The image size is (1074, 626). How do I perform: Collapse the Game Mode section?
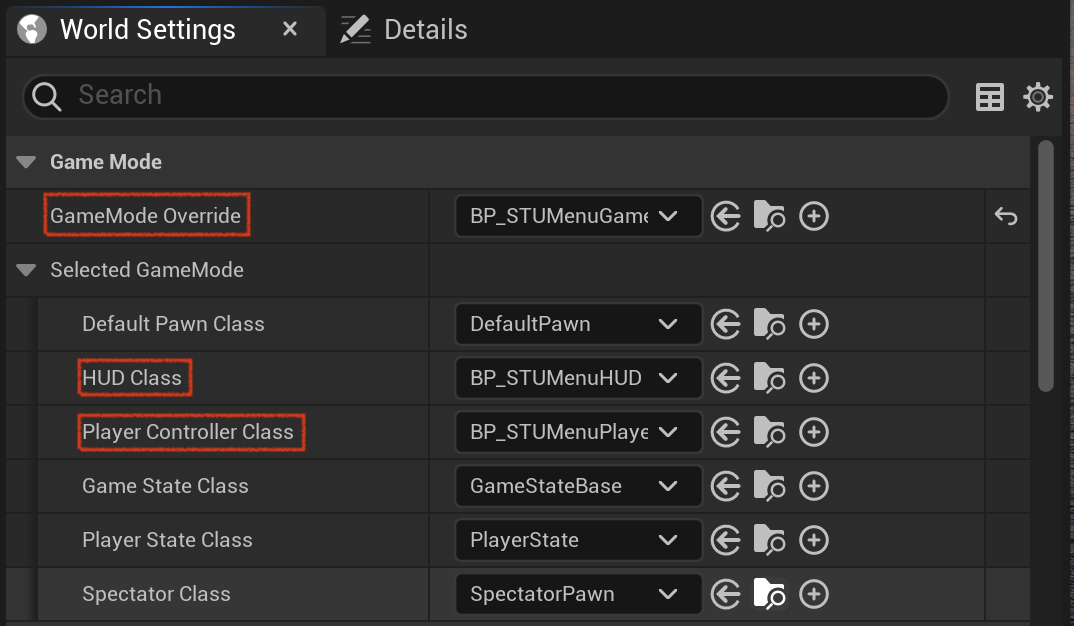tap(26, 162)
